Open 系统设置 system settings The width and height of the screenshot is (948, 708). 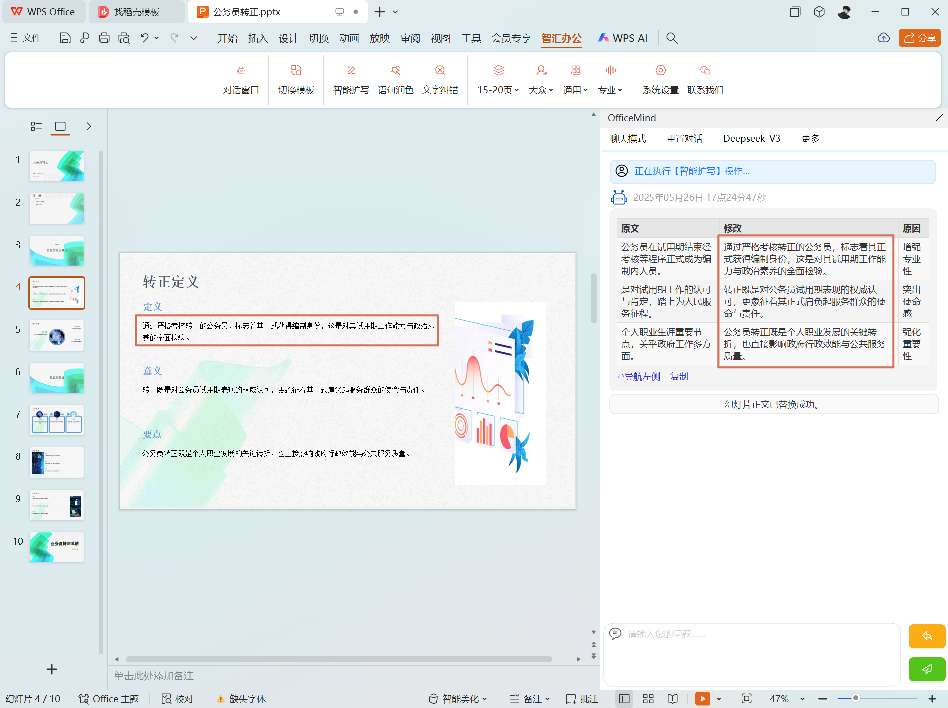660,80
